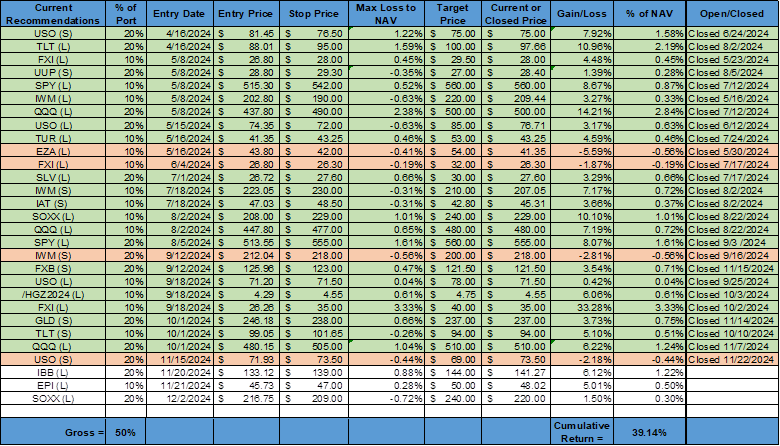Select the 'Stop Price' header cell
The height and width of the screenshot is (446, 780).
click(314, 14)
